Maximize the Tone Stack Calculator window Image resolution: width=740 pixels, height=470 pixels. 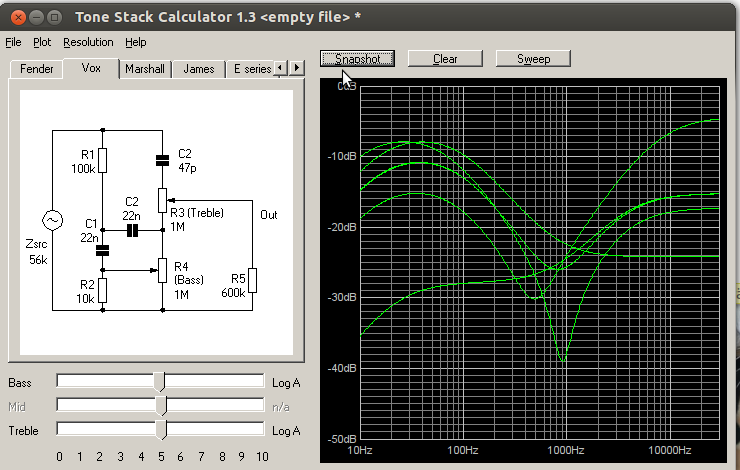coord(55,17)
